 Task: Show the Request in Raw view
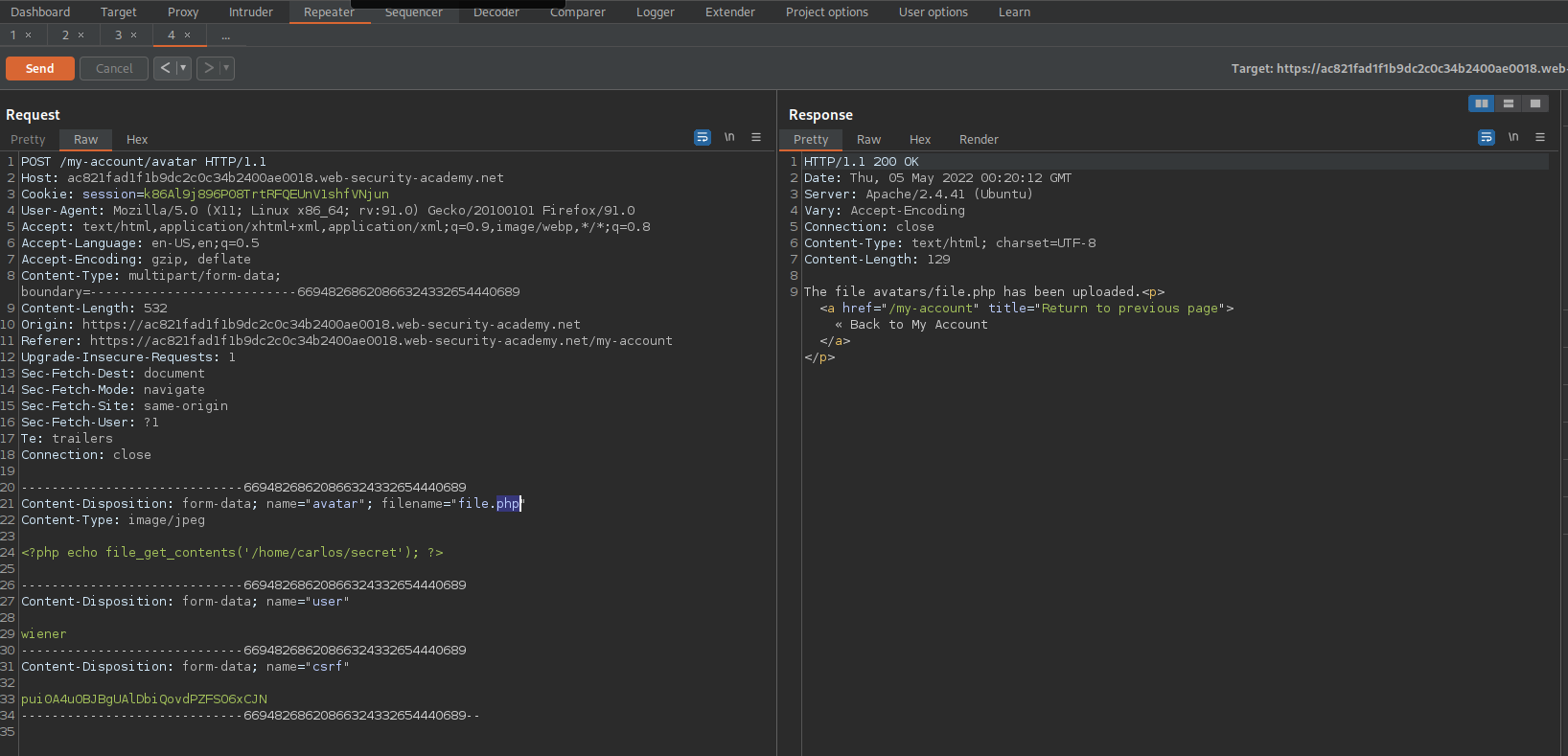click(86, 140)
